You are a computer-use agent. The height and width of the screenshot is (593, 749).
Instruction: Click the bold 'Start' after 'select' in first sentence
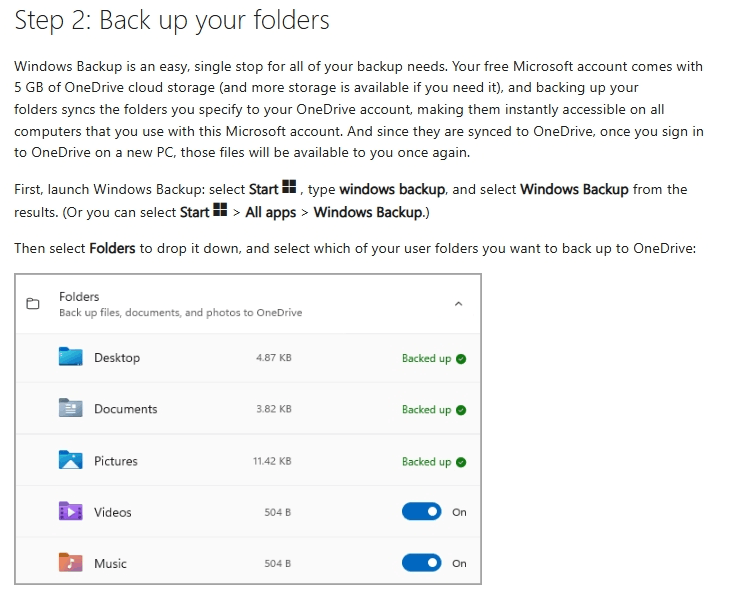click(x=263, y=189)
